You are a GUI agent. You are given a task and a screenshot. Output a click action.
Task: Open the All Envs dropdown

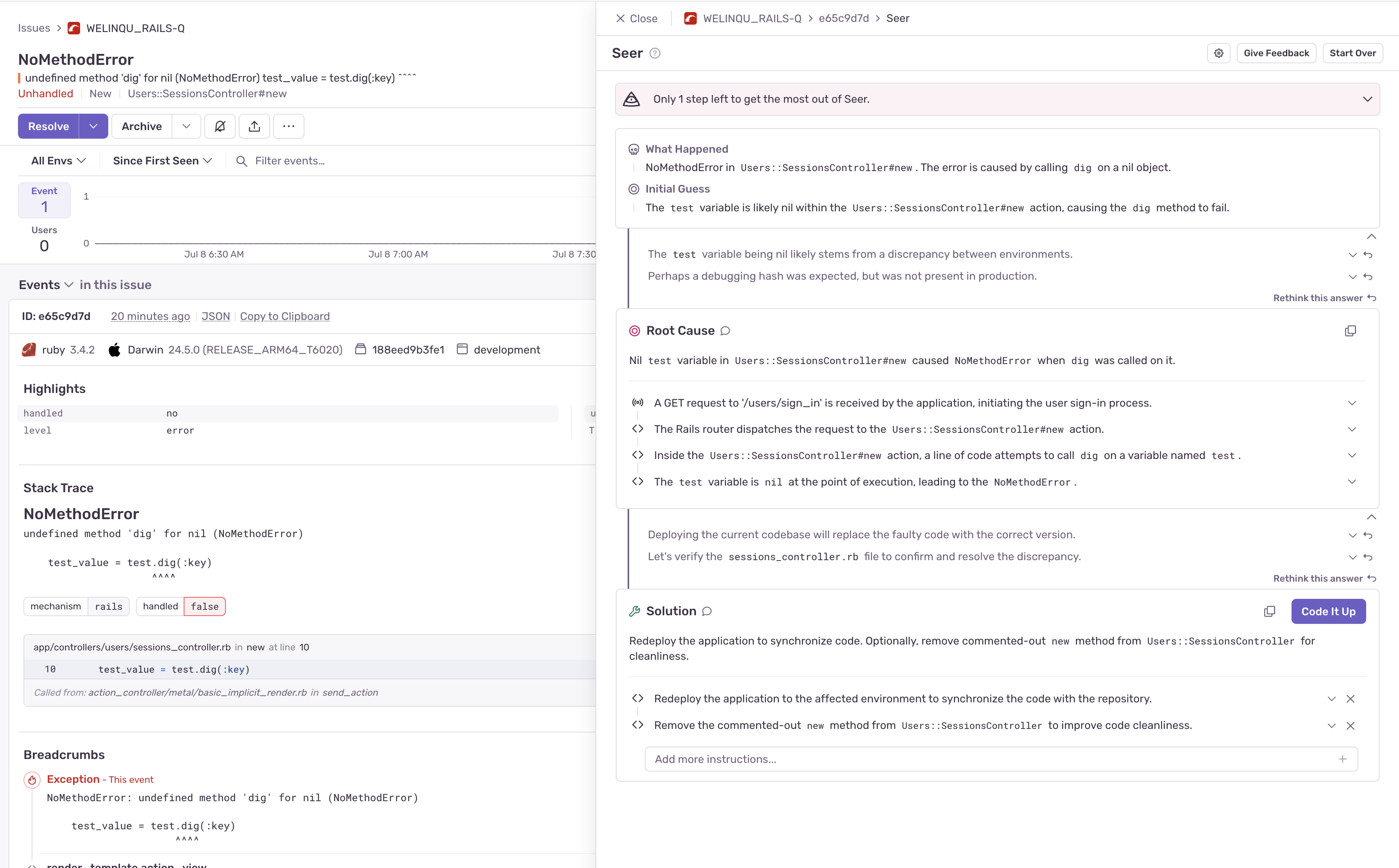(59, 161)
